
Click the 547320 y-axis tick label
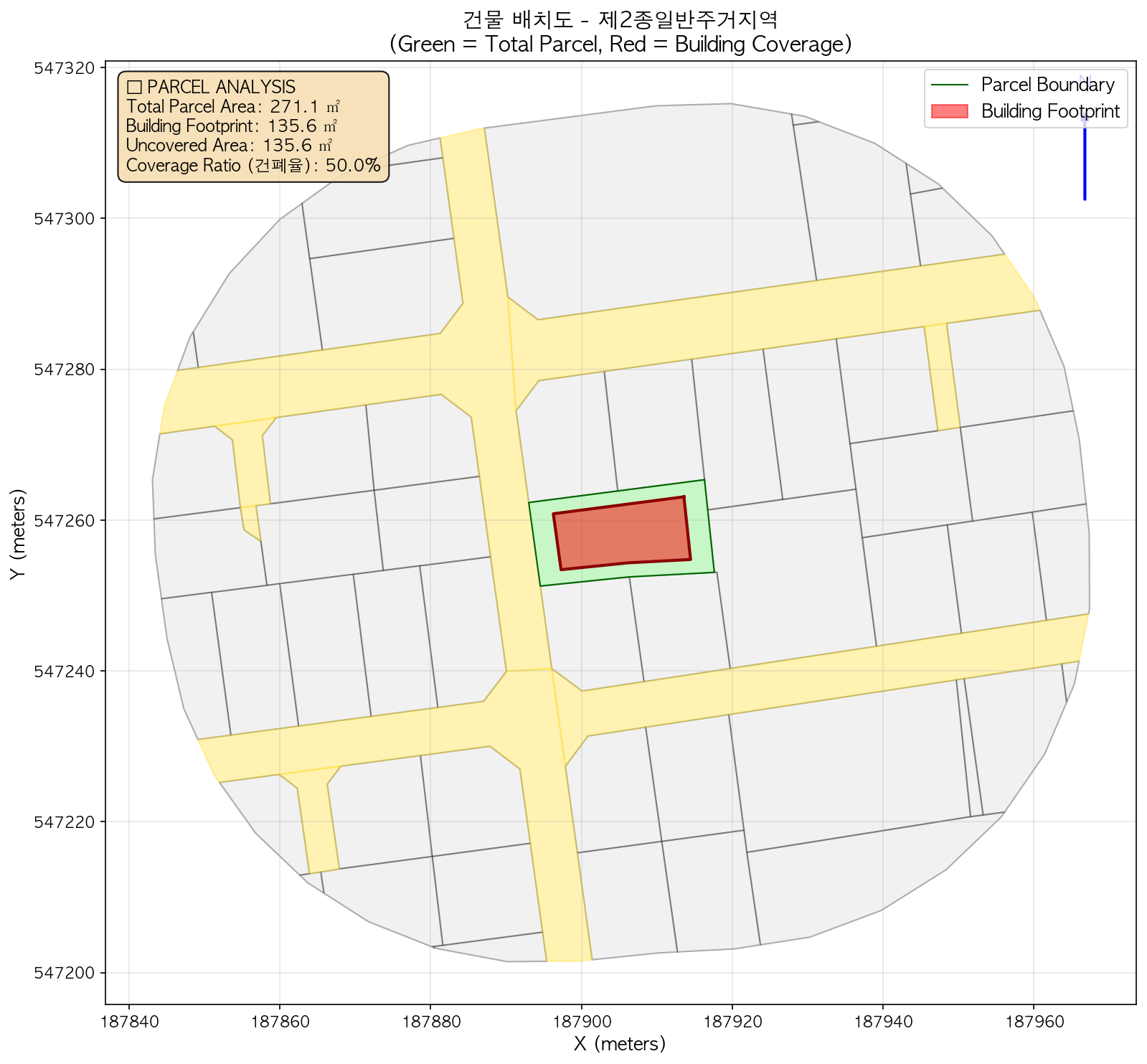[x=65, y=68]
